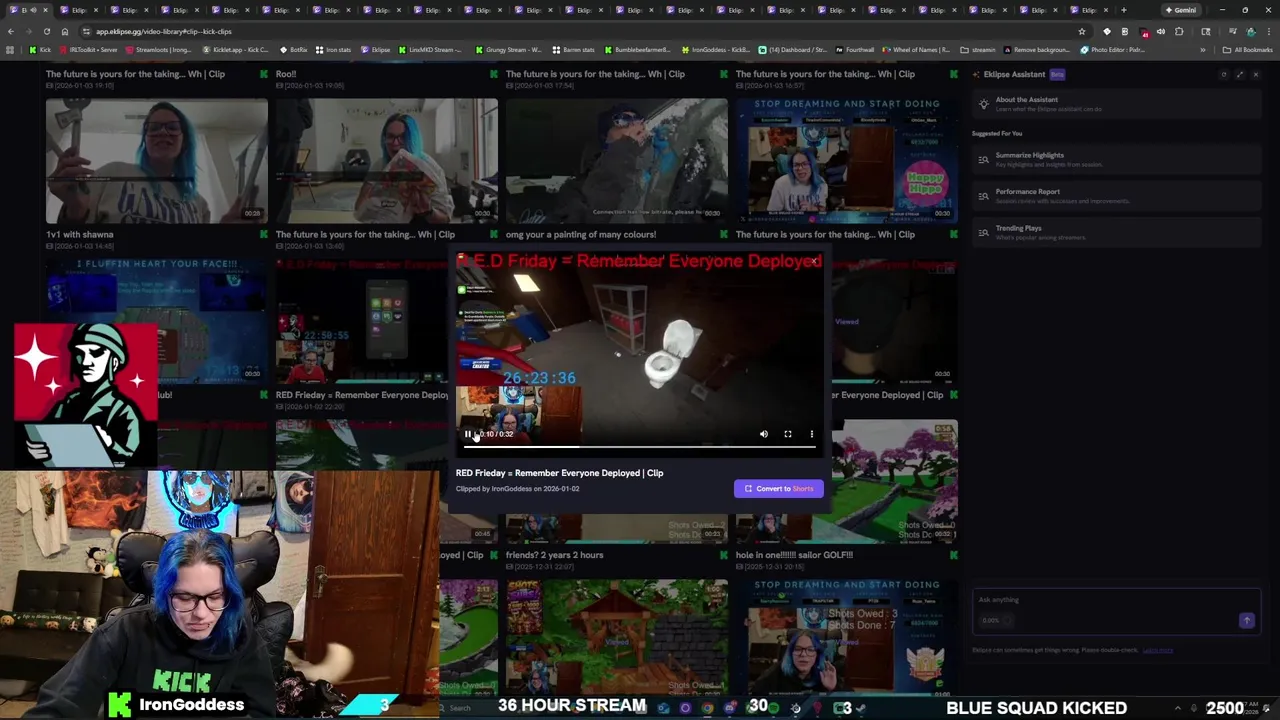1280x720 pixels.
Task: Seek along the clip progress bar
Action: (x=639, y=446)
